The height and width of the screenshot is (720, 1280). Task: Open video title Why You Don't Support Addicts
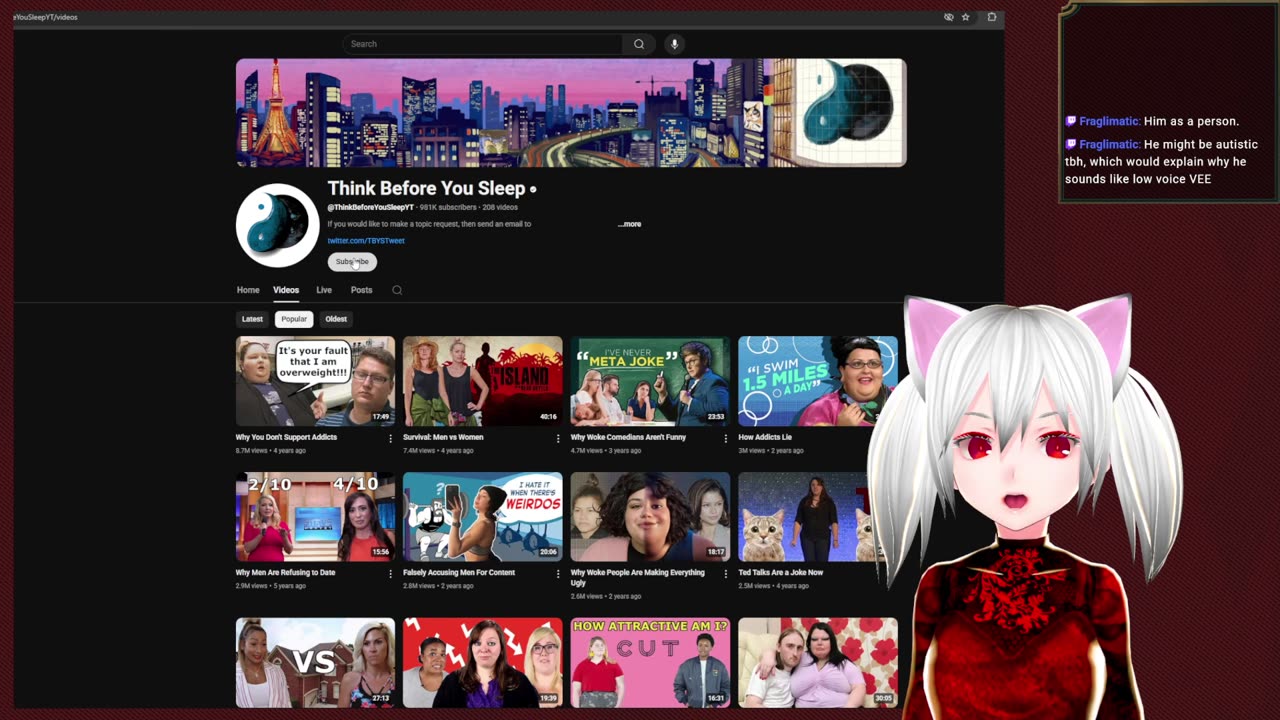click(286, 437)
